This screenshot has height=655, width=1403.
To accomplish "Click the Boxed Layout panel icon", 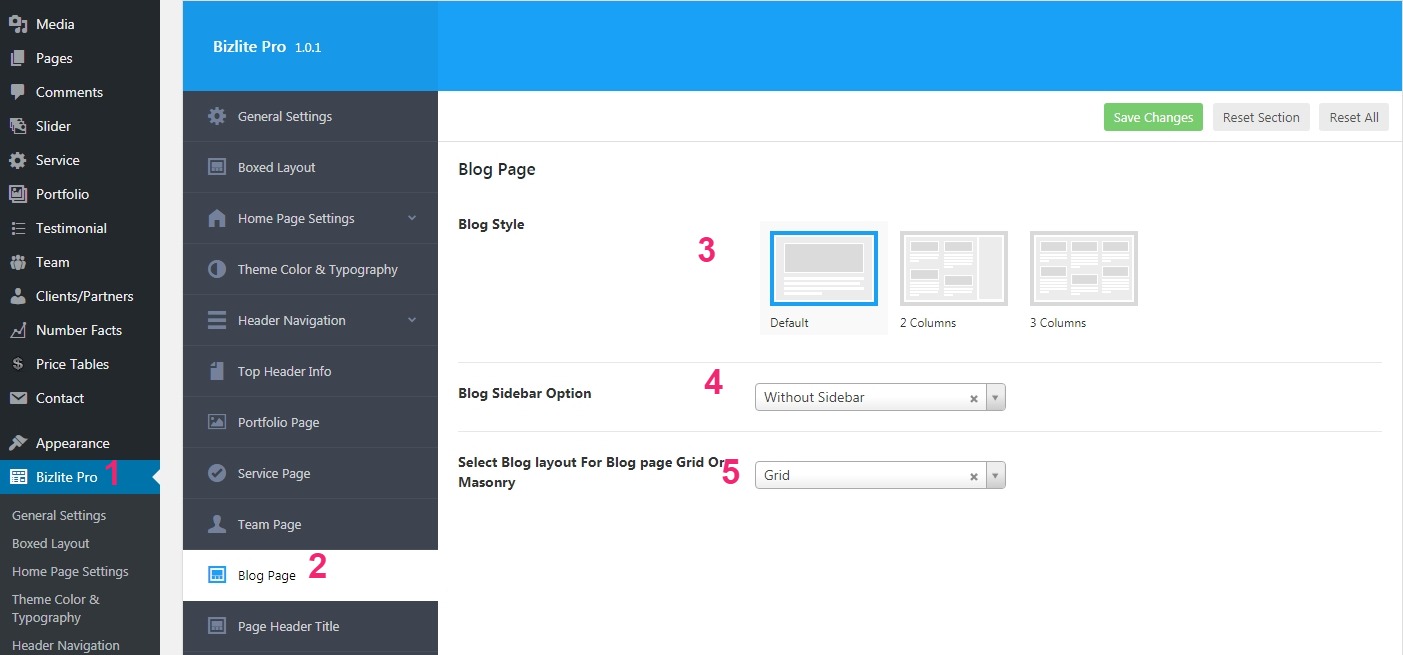I will pos(217,167).
